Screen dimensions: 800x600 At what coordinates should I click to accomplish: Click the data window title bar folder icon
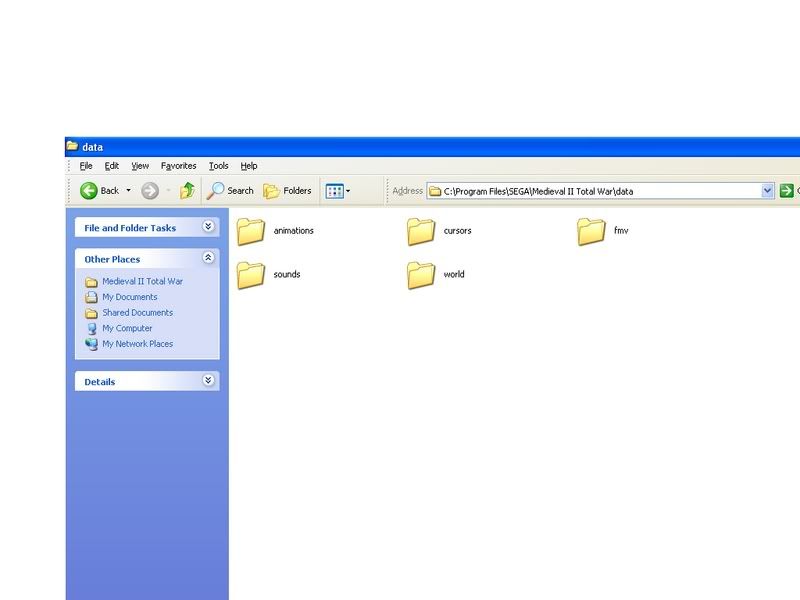[72, 146]
